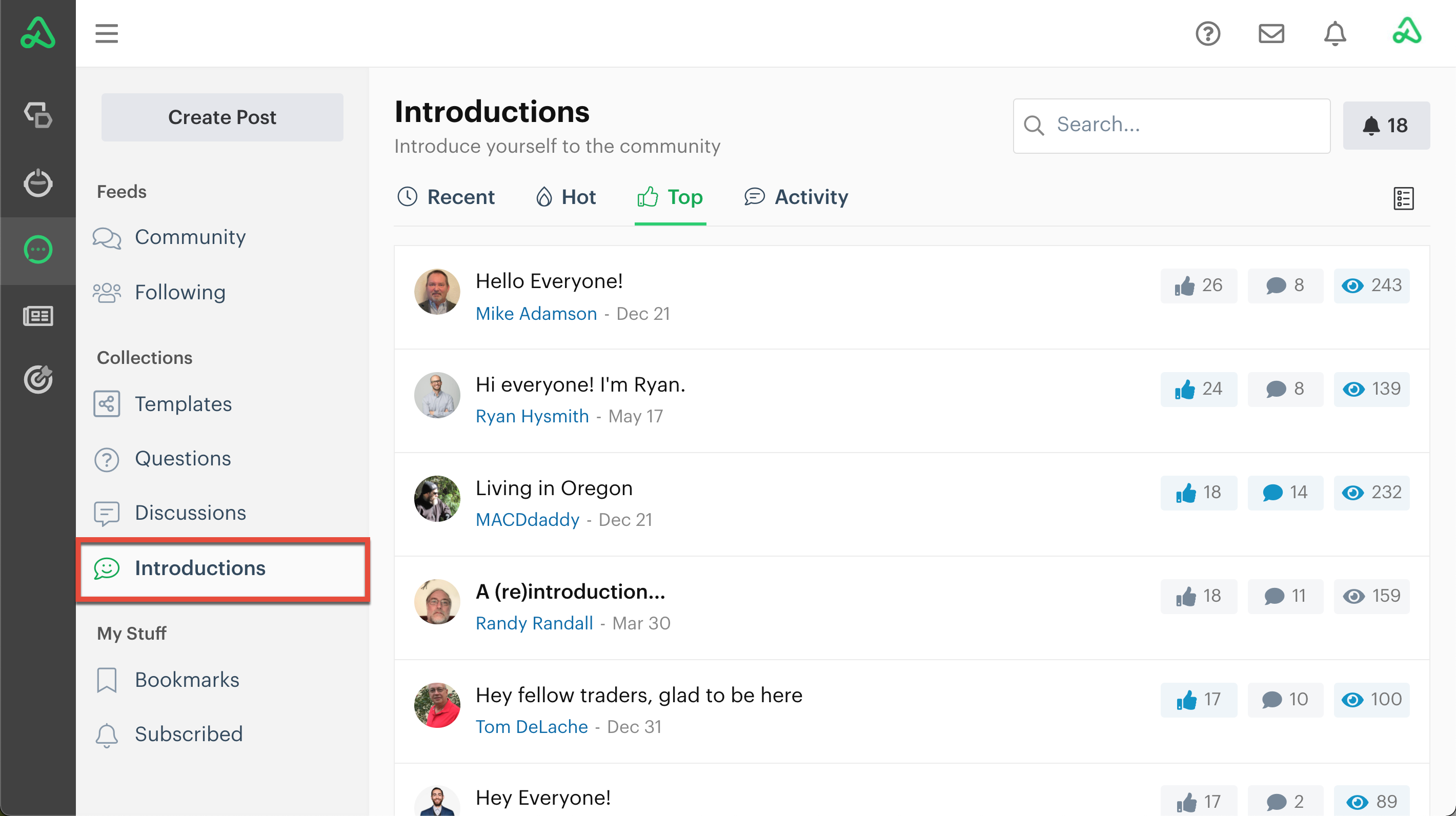
Task: Open Randy Randall's profile link
Action: [x=534, y=623]
